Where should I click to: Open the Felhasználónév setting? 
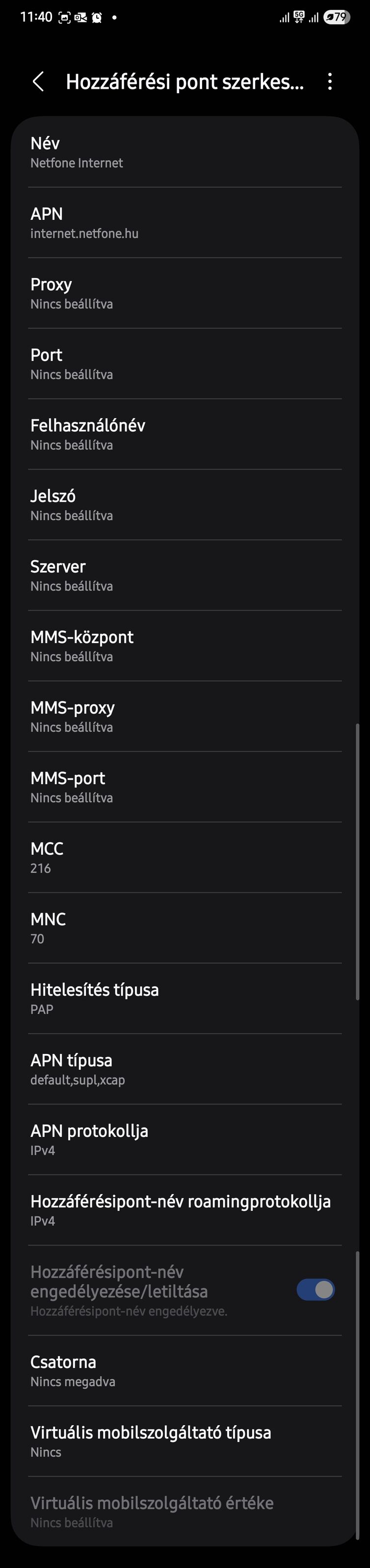(185, 435)
